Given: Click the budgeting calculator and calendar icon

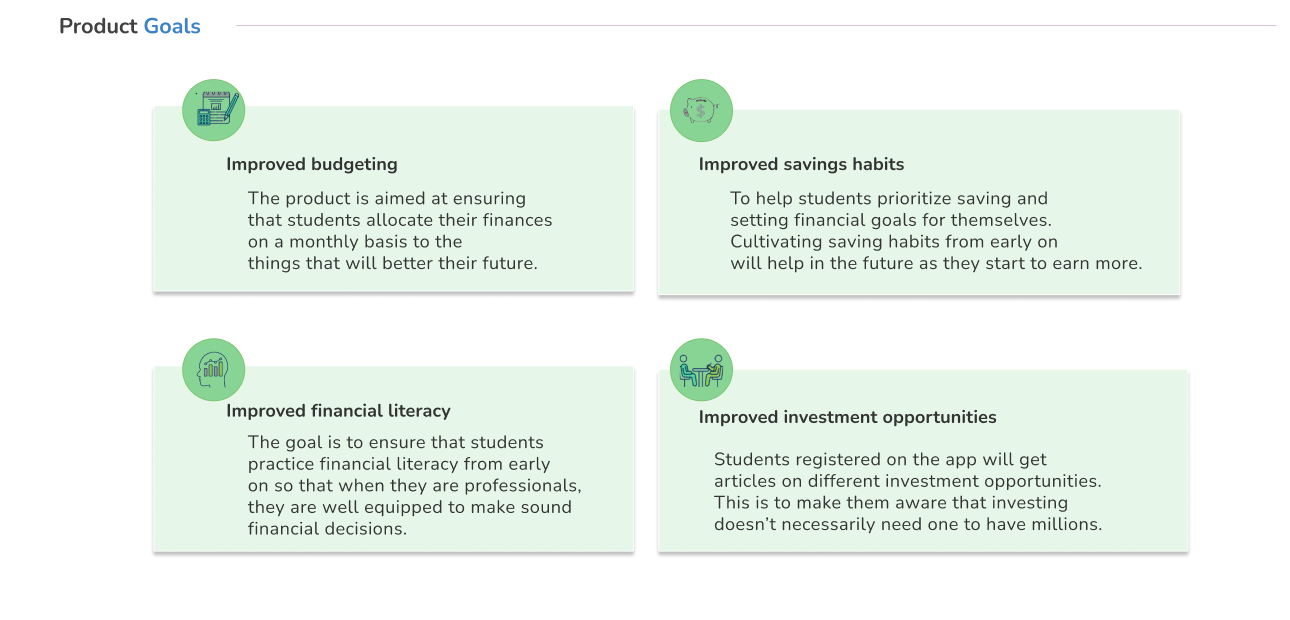Looking at the screenshot, I should (x=213, y=110).
